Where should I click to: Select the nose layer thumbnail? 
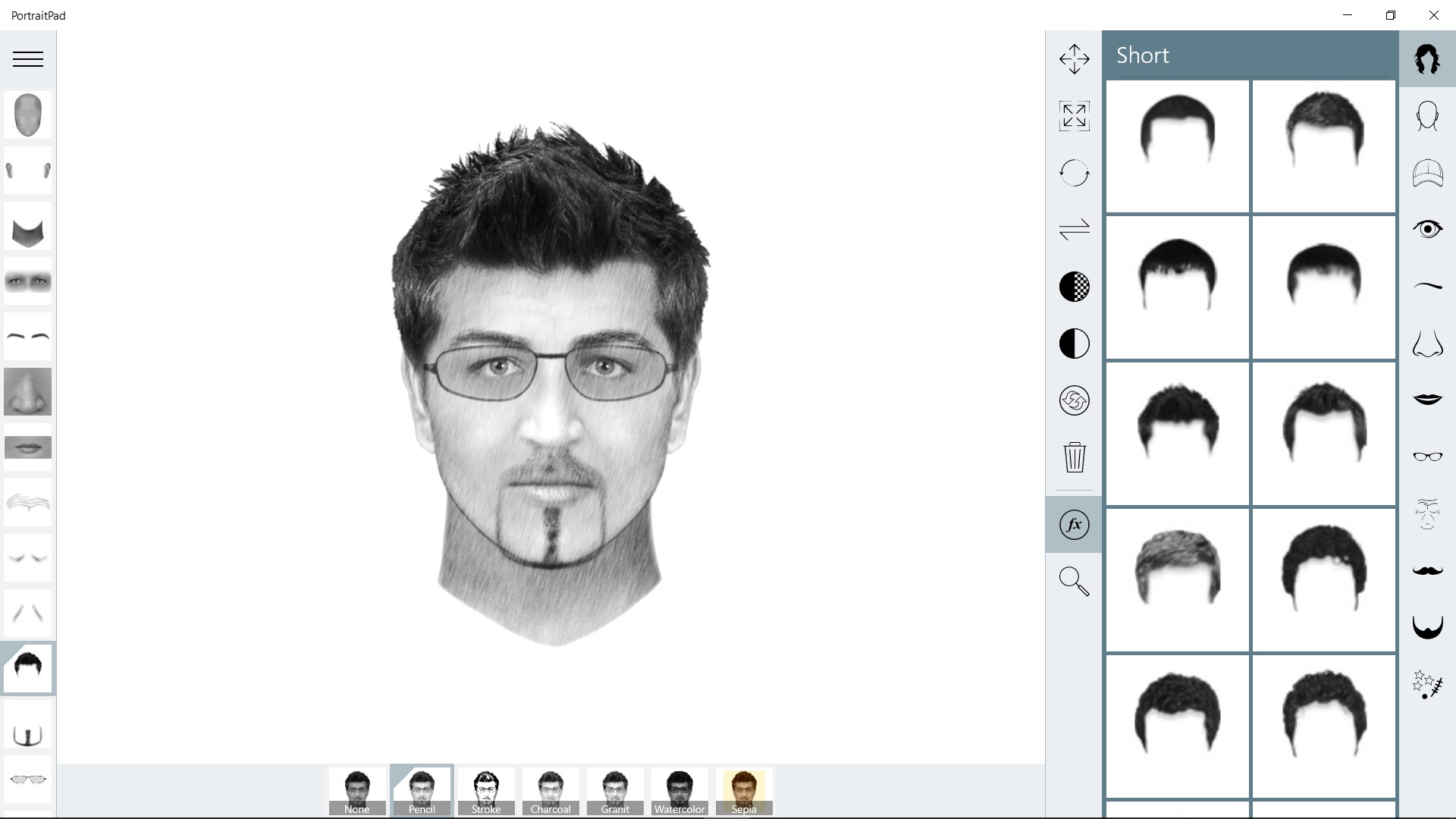pos(28,392)
